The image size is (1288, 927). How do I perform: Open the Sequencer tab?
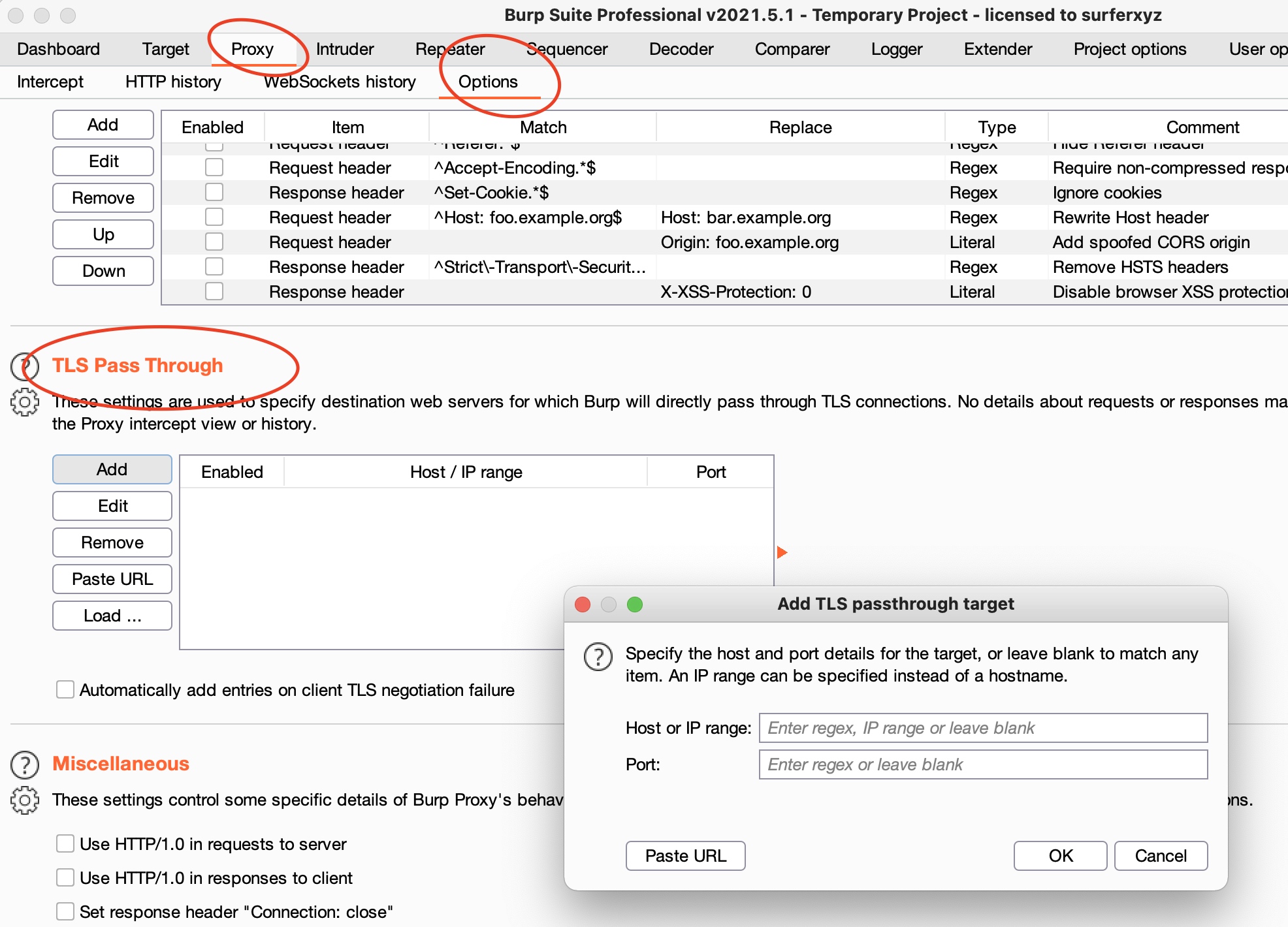tap(567, 49)
